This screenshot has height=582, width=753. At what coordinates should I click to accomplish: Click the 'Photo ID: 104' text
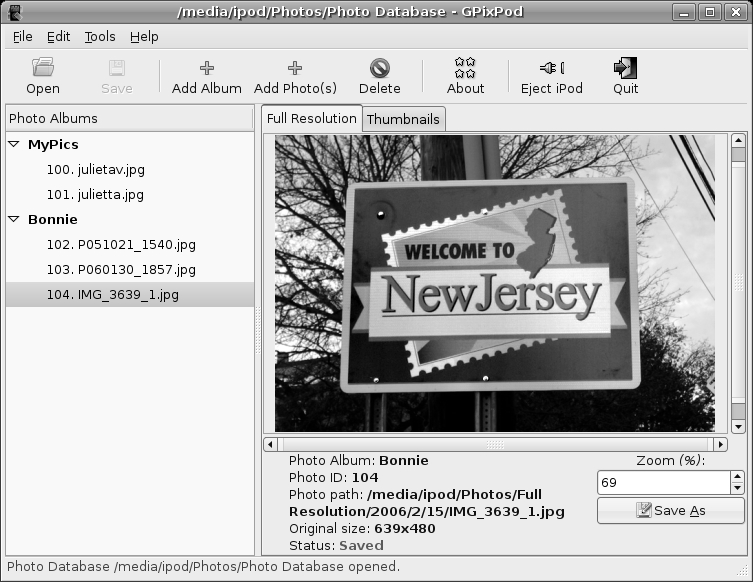(333, 477)
